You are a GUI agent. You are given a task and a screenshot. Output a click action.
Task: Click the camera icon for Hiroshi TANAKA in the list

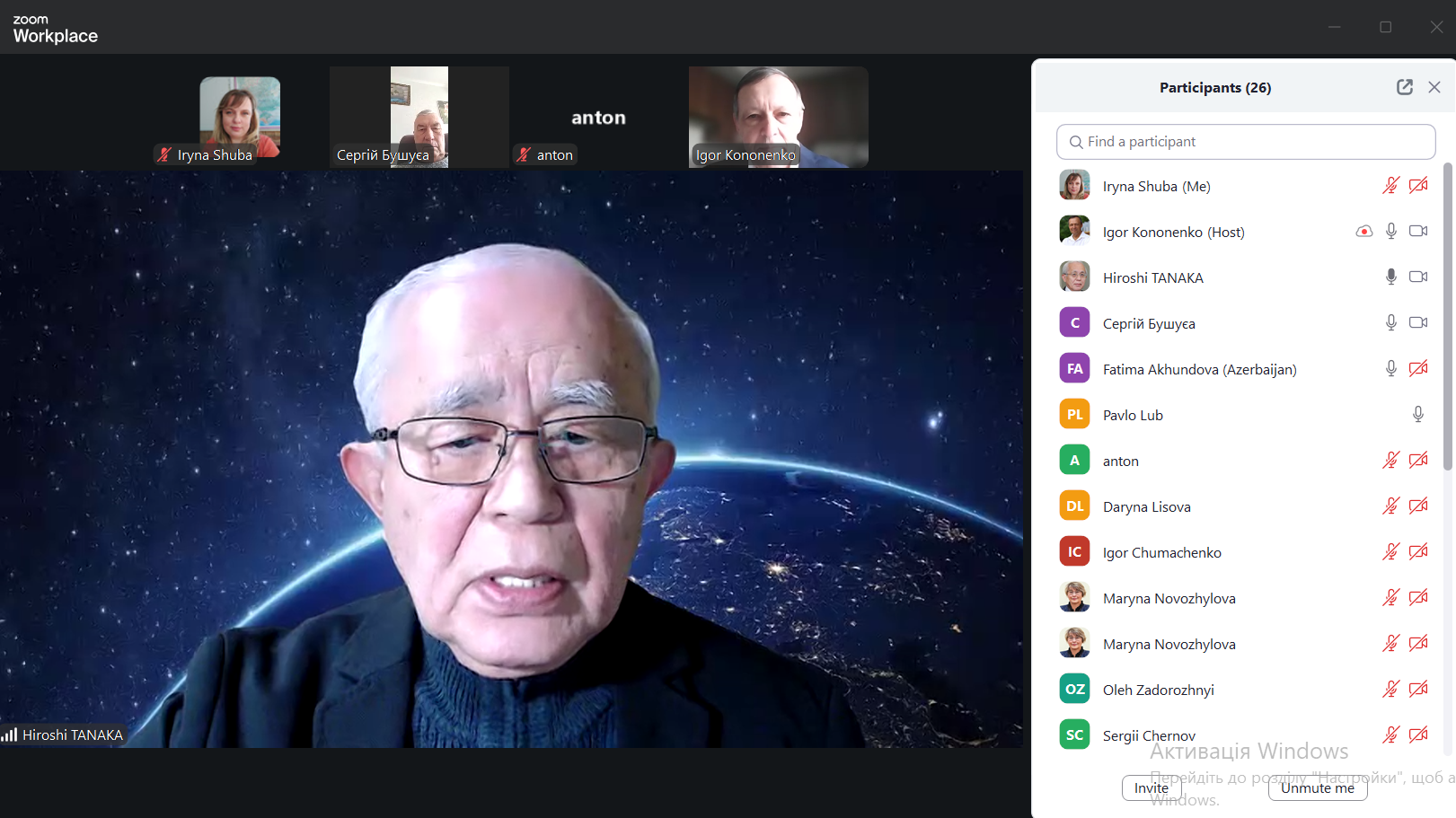click(1418, 277)
